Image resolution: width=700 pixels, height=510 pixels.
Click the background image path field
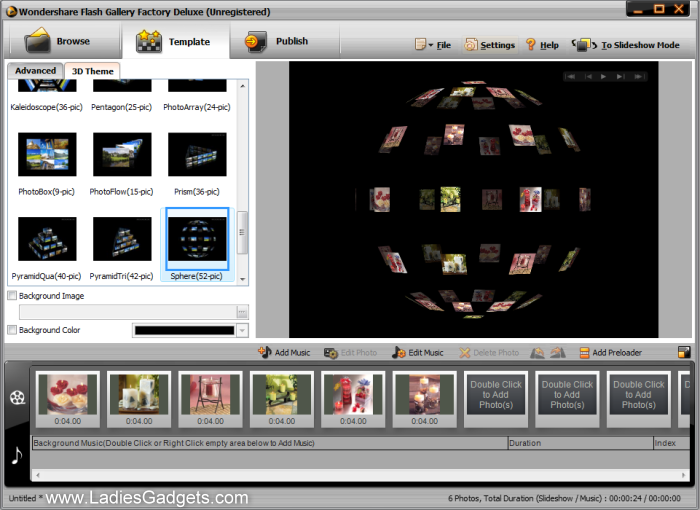pos(127,312)
